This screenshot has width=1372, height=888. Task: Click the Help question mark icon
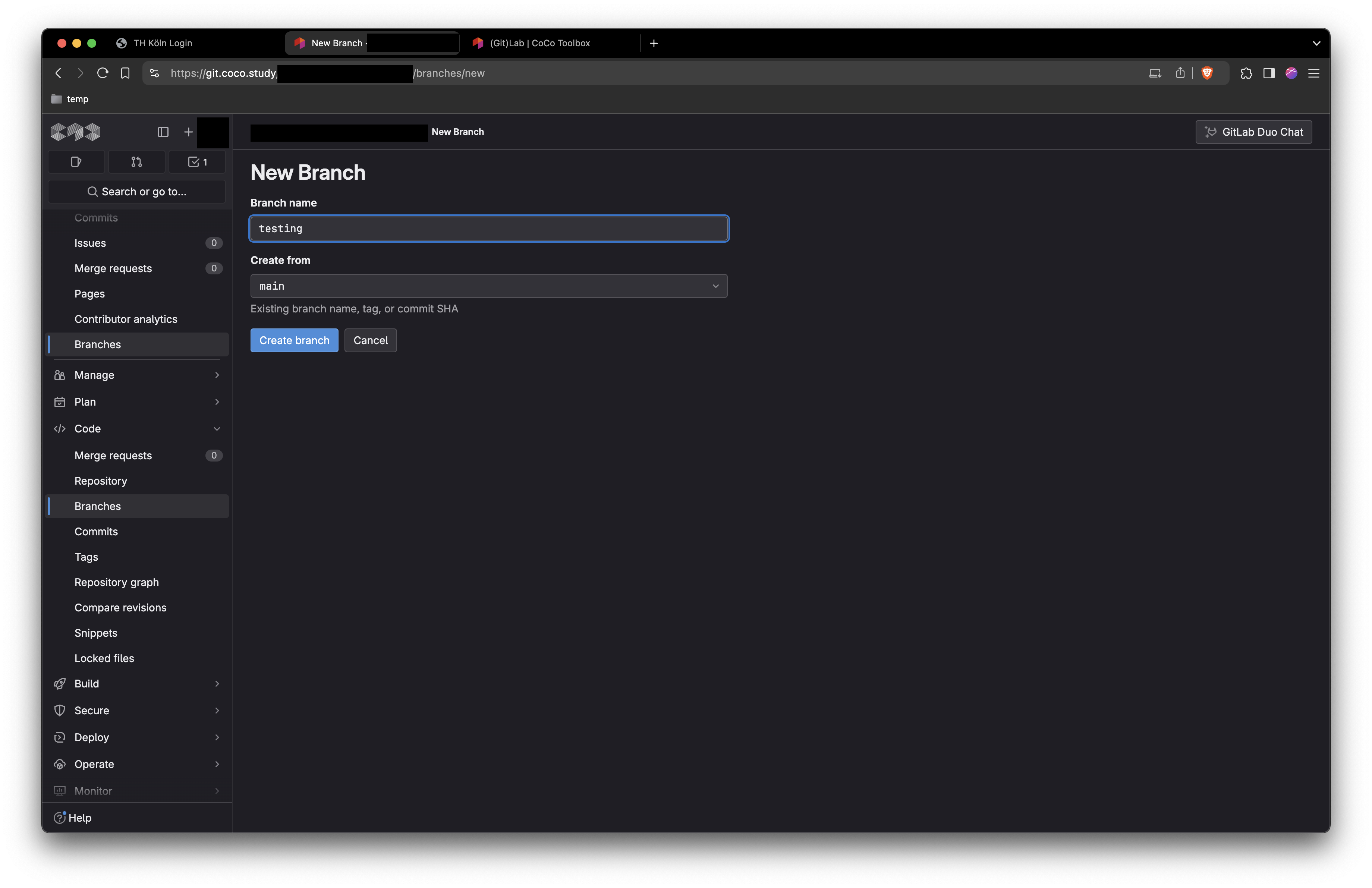tap(60, 818)
